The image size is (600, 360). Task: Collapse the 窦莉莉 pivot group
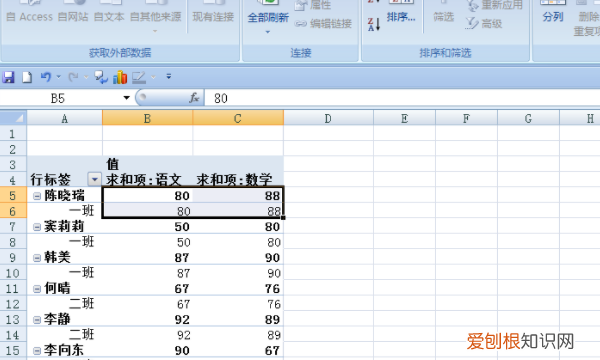point(37,227)
